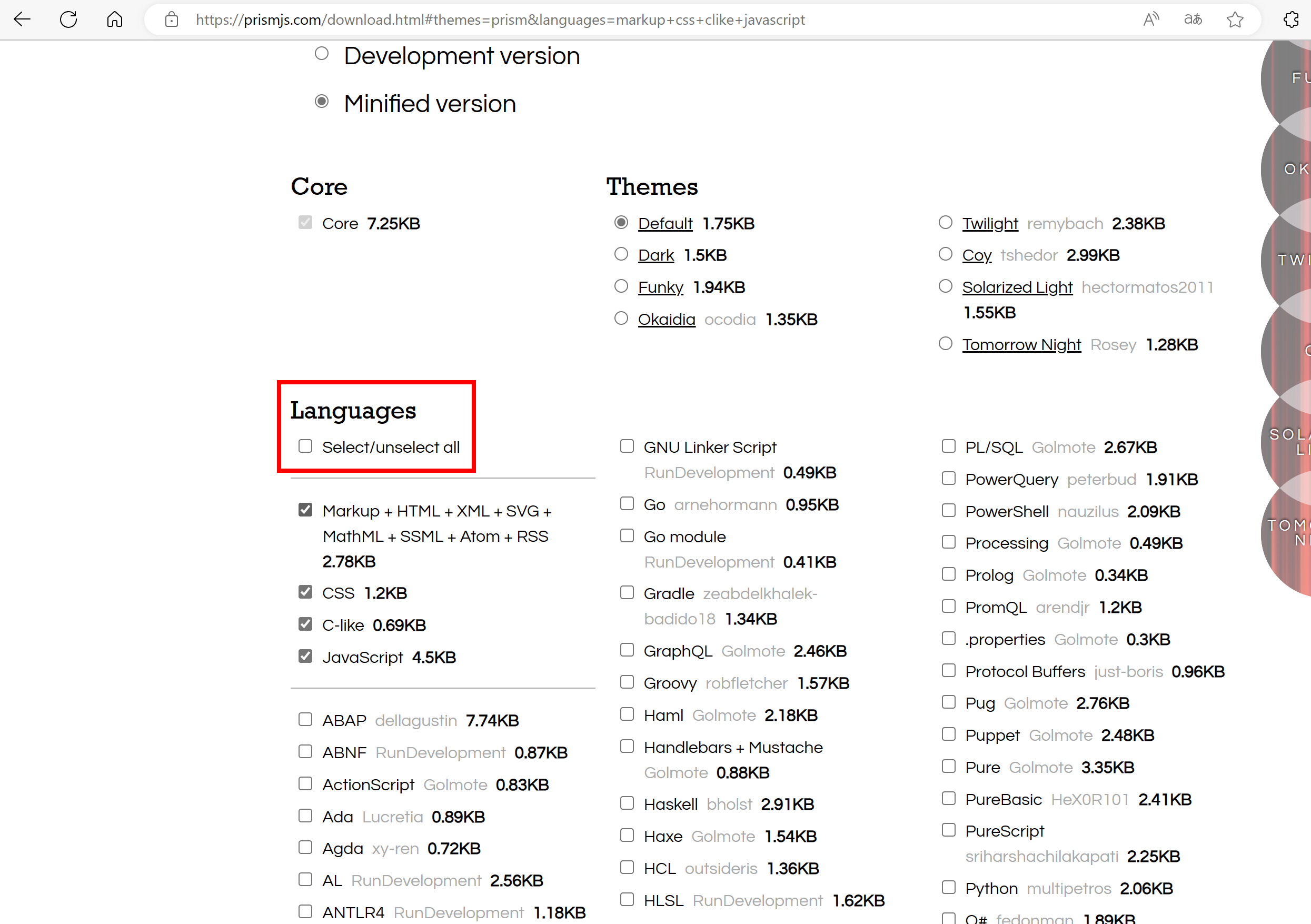
Task: Tick the GraphQL language checkbox
Action: pyautogui.click(x=627, y=650)
